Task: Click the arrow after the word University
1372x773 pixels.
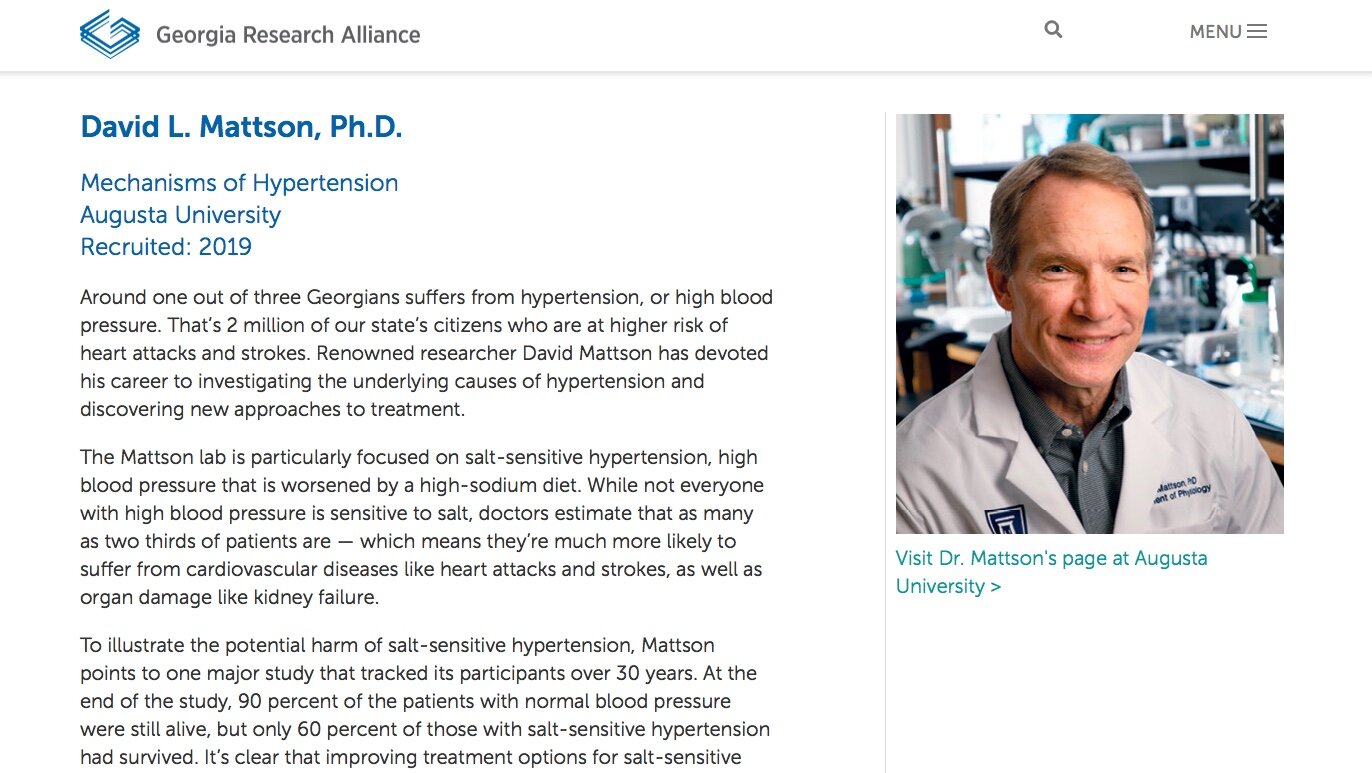Action: point(995,586)
